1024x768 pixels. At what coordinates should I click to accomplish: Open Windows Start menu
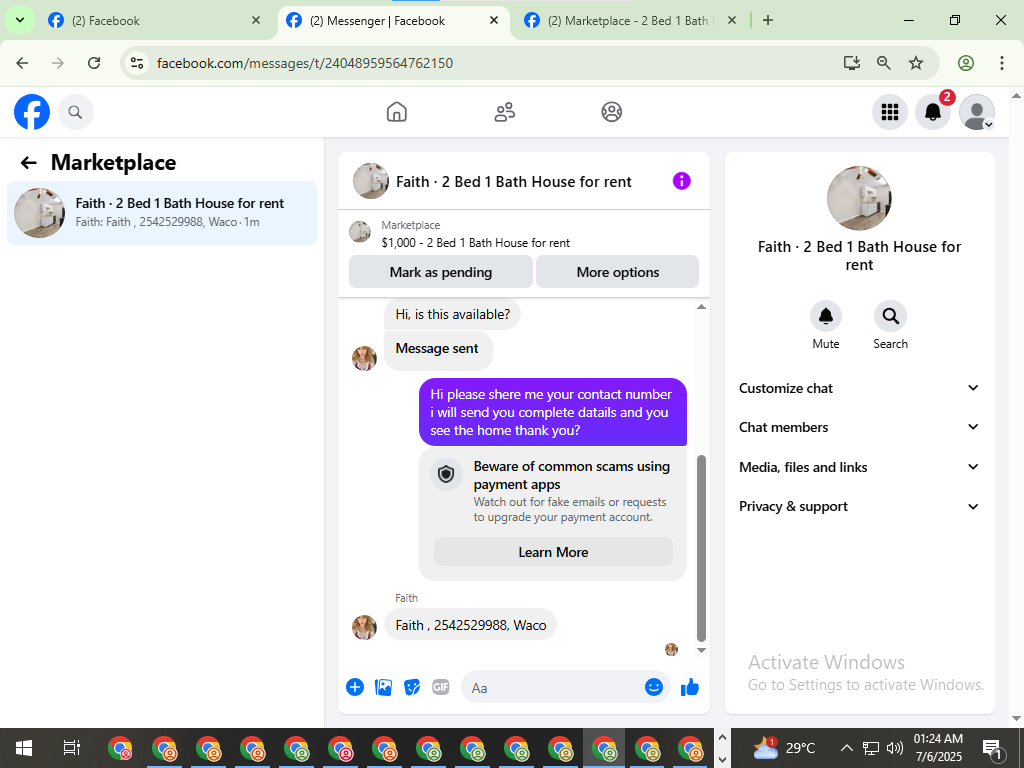tap(24, 748)
